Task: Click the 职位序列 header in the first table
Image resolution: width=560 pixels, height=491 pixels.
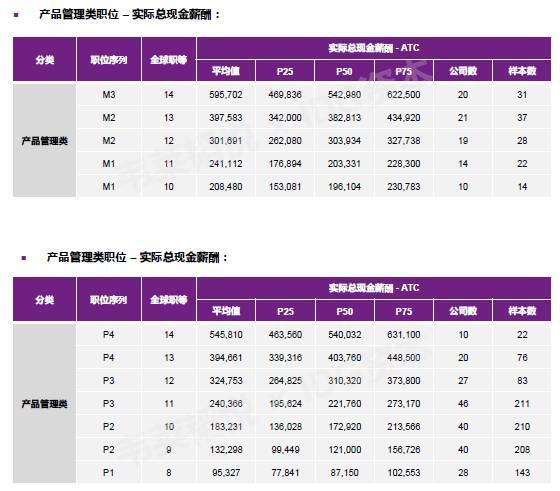Action: (x=109, y=59)
